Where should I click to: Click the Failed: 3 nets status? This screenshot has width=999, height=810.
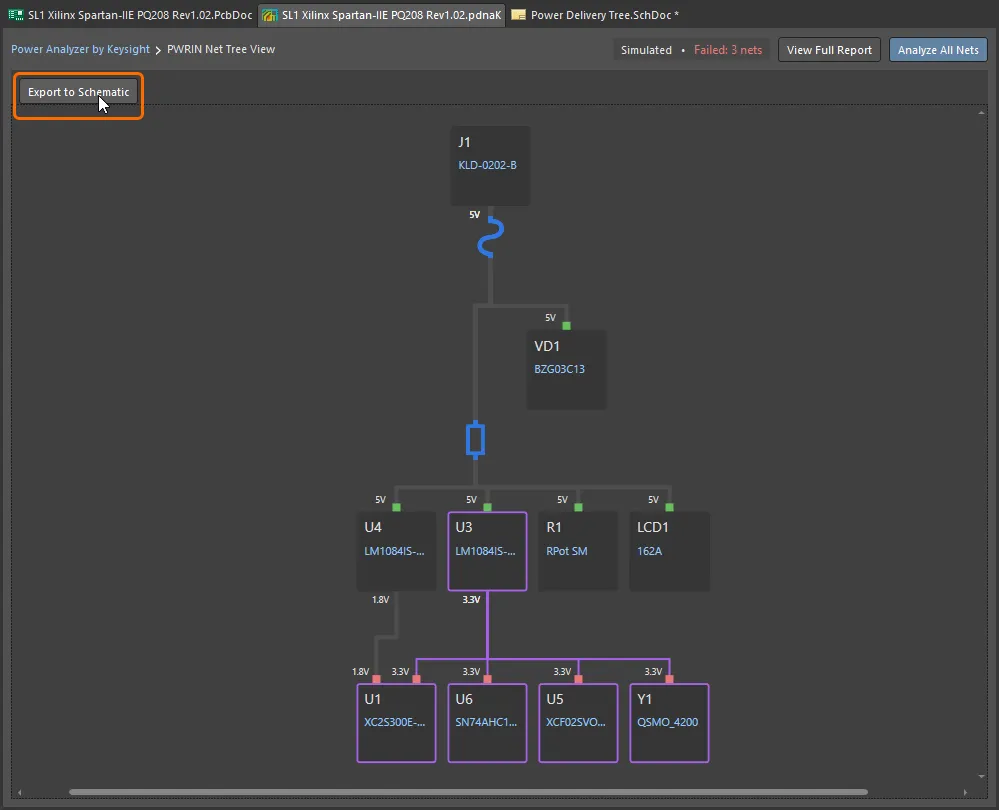(x=728, y=50)
